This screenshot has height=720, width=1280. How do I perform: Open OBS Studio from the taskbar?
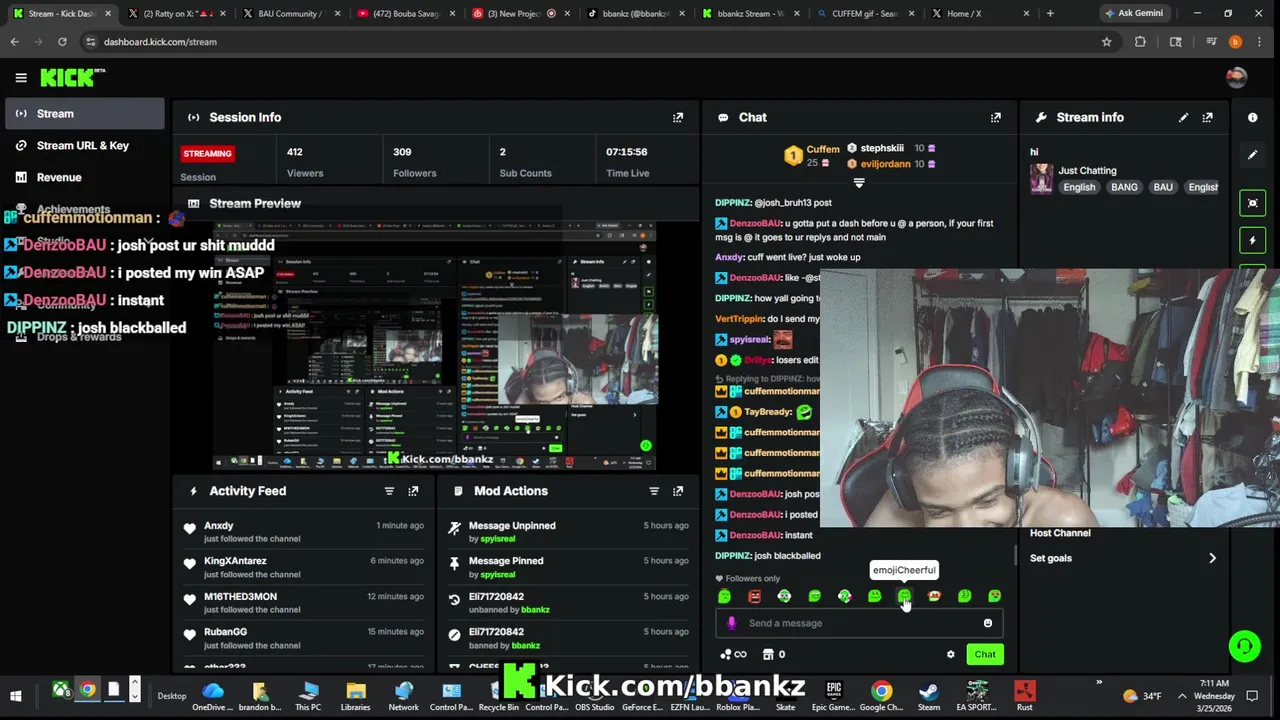(x=594, y=695)
